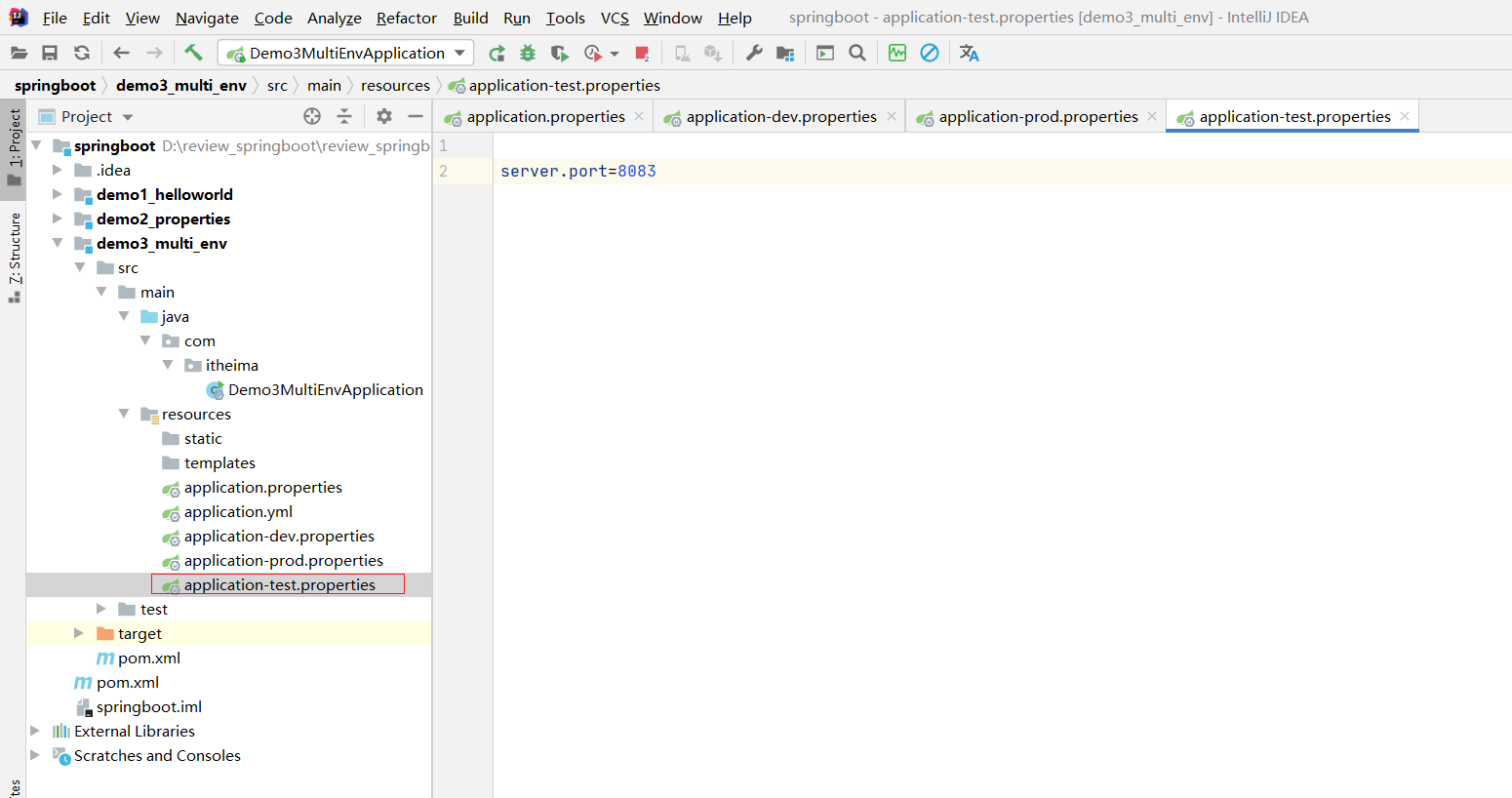Expand the External Libraries node
This screenshot has width=1512, height=798.
[x=36, y=731]
